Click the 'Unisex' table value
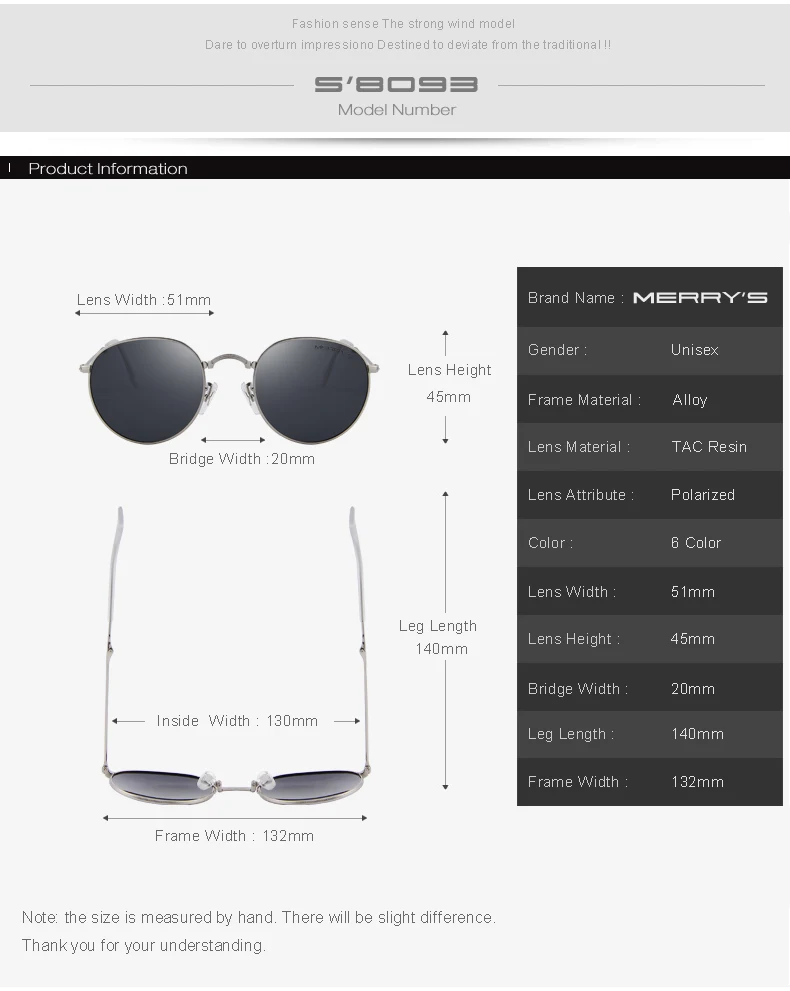 (x=695, y=350)
